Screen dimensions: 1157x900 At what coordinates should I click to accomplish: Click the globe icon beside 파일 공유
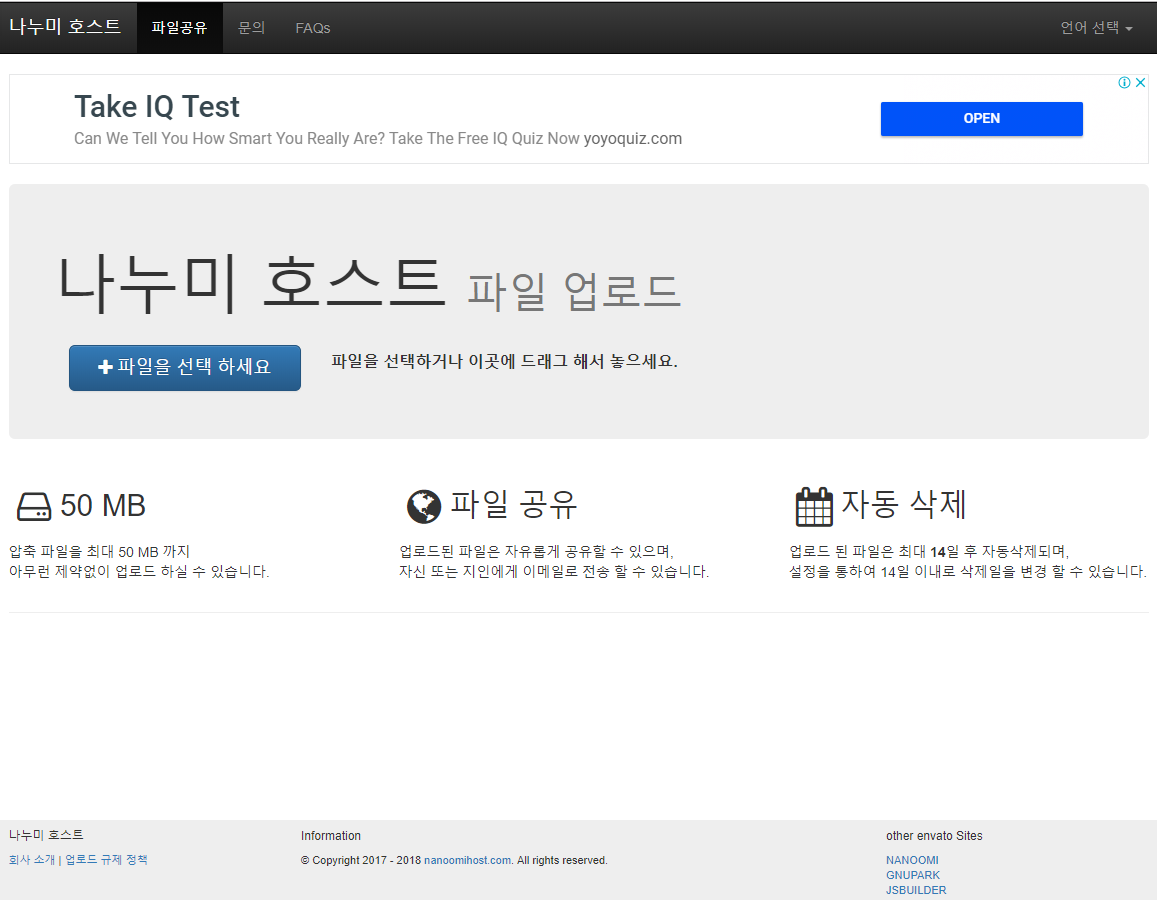tap(424, 507)
